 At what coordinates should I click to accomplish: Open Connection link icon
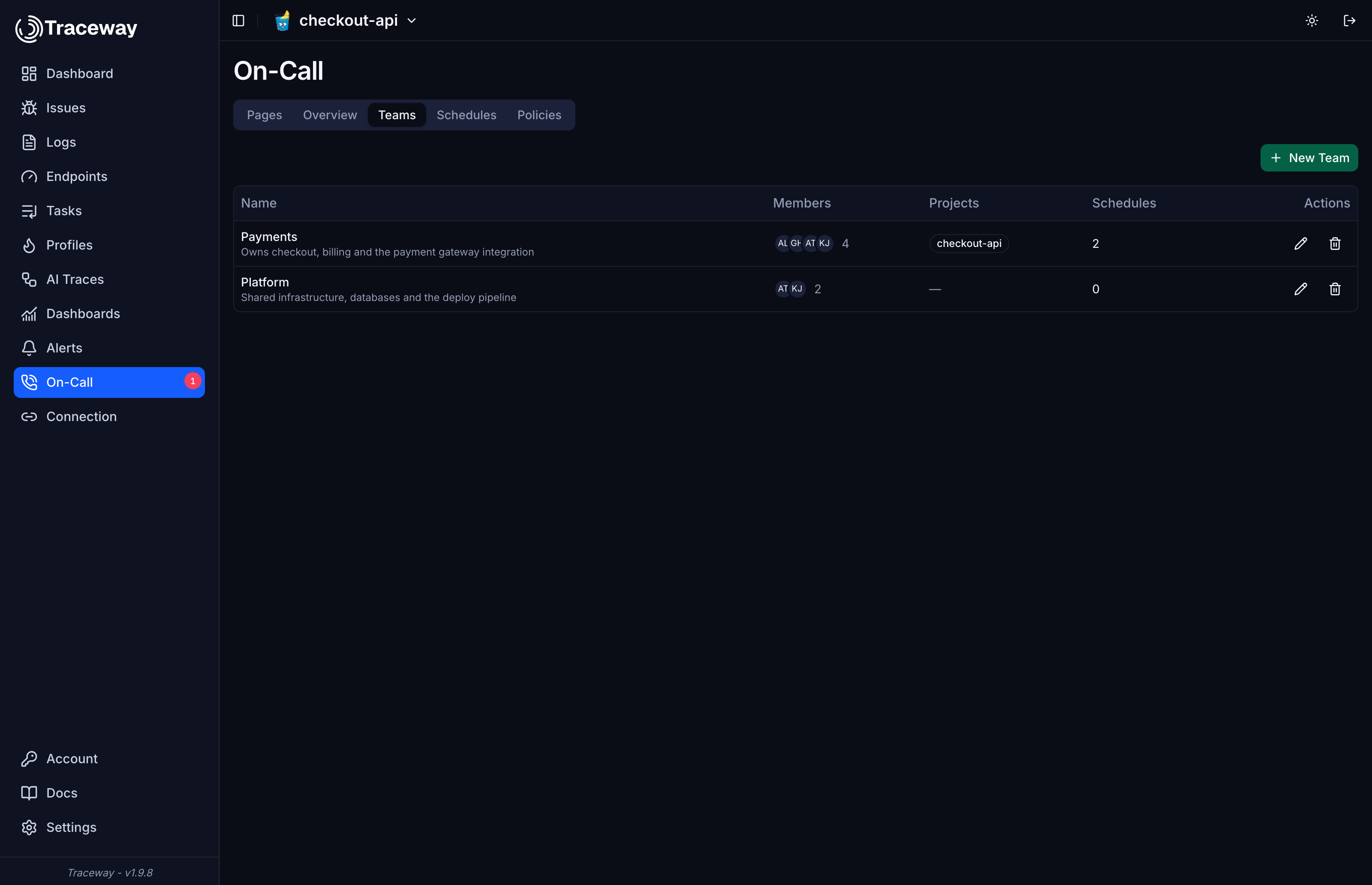pyautogui.click(x=29, y=417)
